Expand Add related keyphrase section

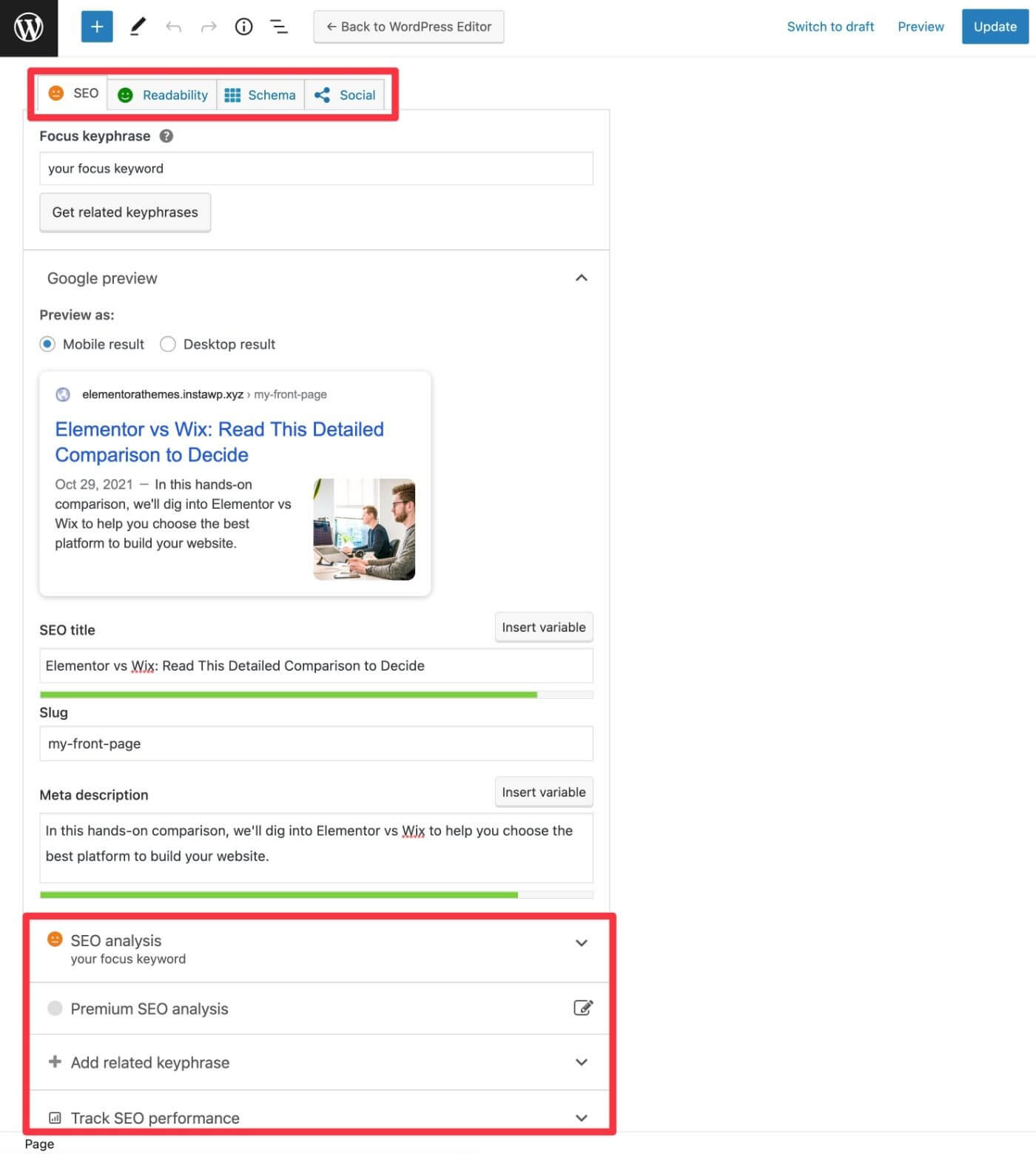[x=582, y=1062]
